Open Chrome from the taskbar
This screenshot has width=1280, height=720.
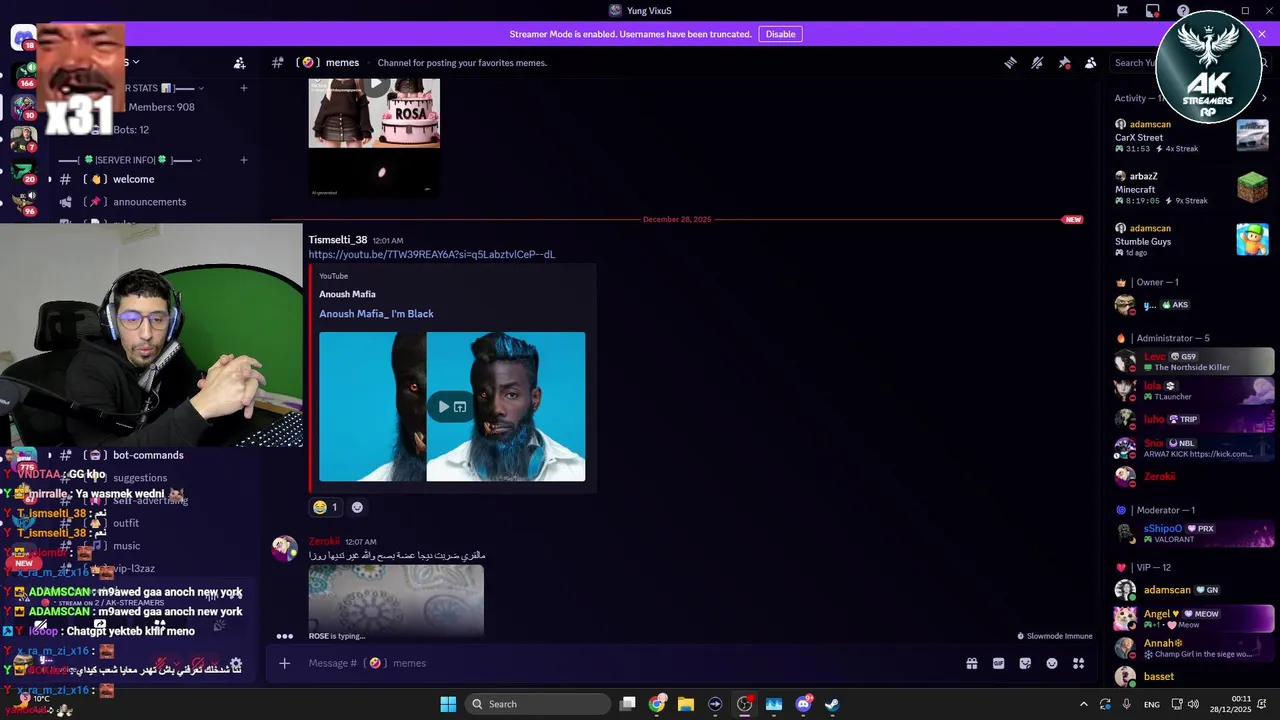(x=657, y=704)
